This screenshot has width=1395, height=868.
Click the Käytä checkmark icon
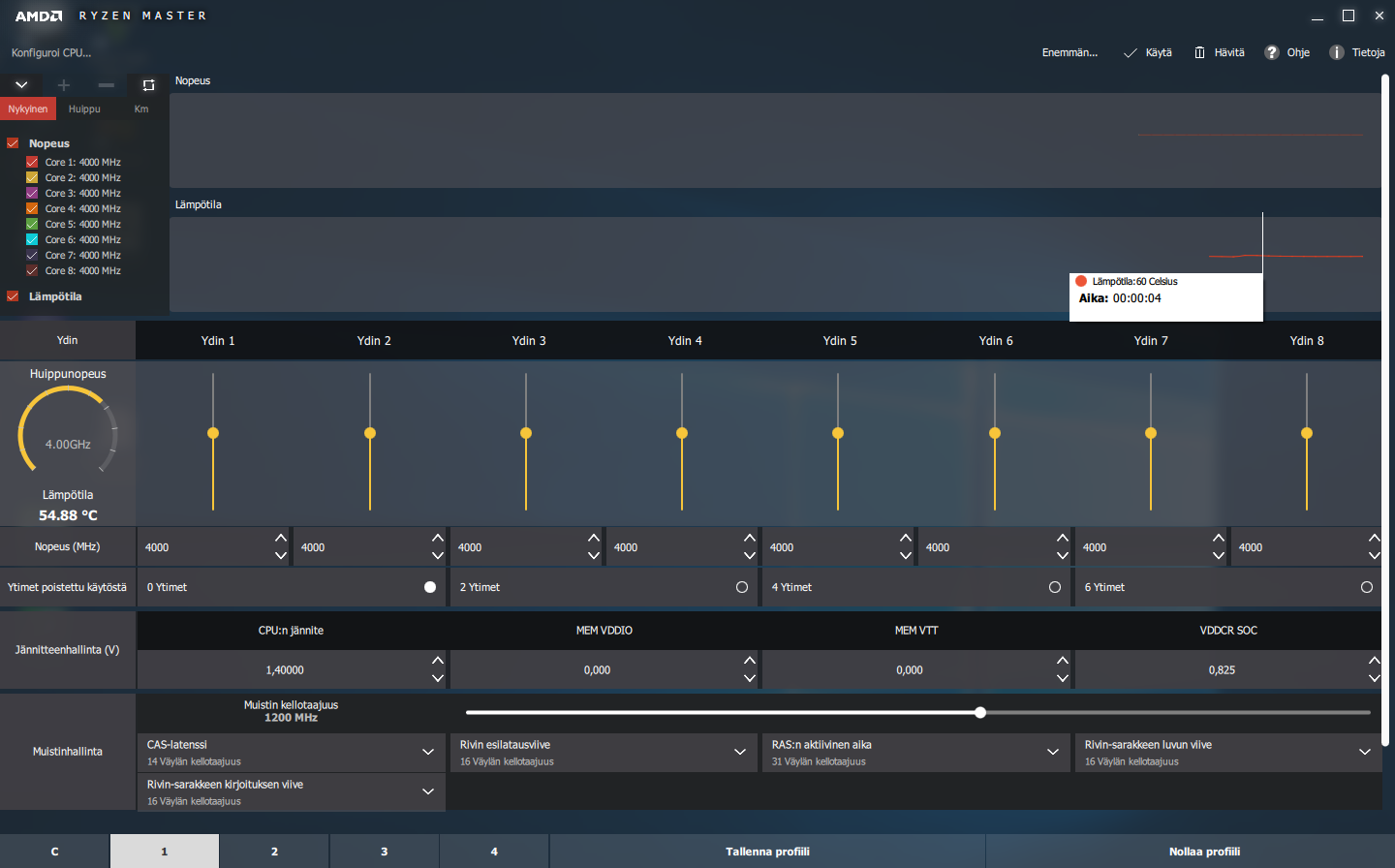pos(1130,53)
